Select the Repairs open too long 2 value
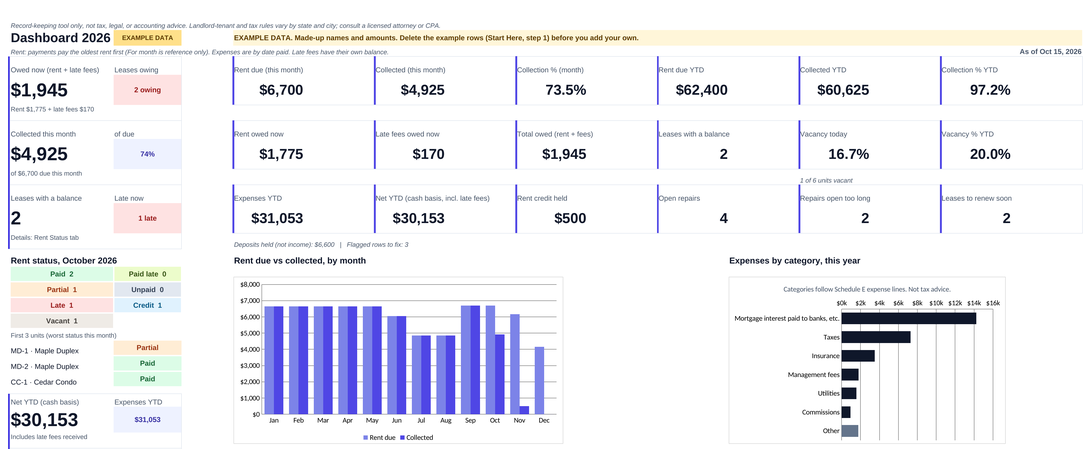This screenshot has height=472, width=1091. pyautogui.click(x=865, y=218)
